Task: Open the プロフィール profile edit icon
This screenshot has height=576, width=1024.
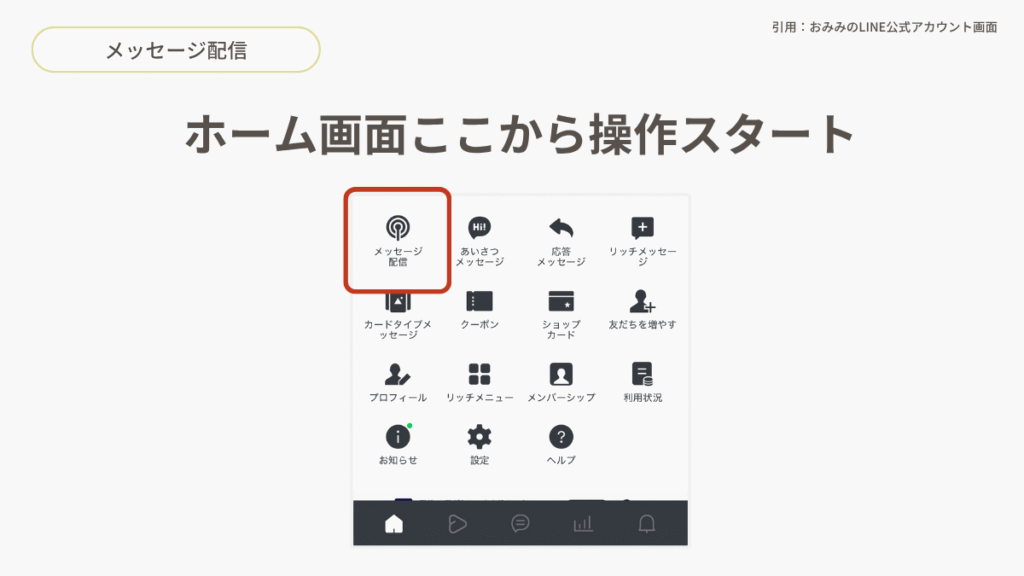Action: coord(398,375)
